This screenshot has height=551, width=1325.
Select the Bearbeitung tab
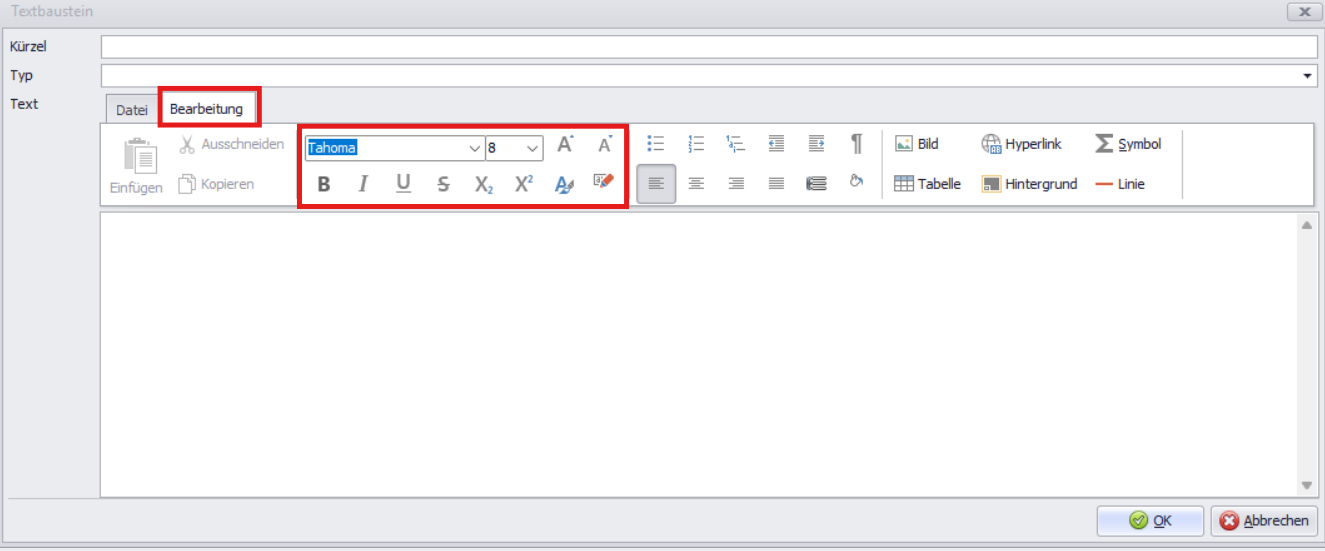click(207, 108)
